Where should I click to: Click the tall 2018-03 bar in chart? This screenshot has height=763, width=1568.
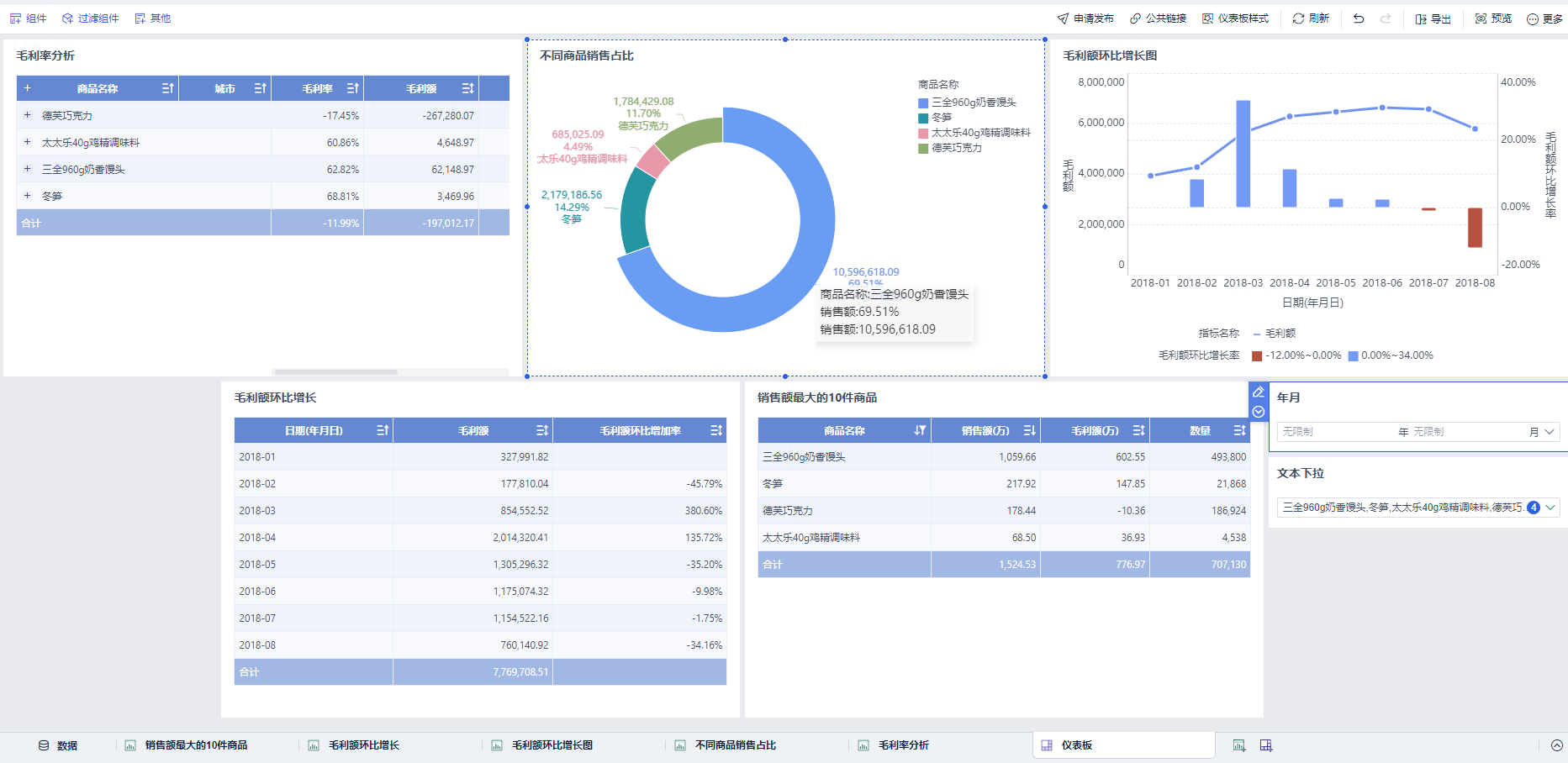(1243, 154)
